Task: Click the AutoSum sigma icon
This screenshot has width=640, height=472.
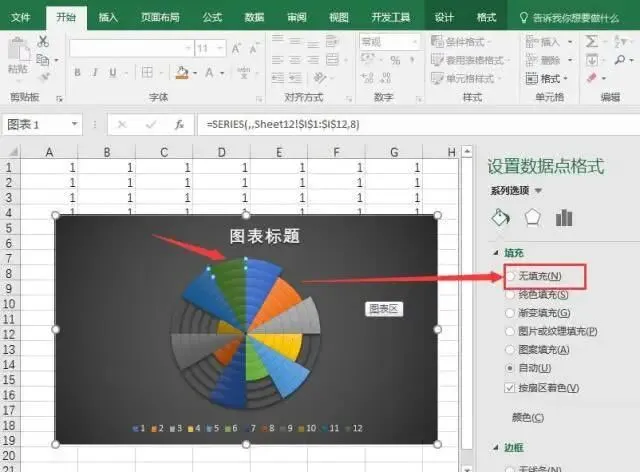Action: [591, 41]
